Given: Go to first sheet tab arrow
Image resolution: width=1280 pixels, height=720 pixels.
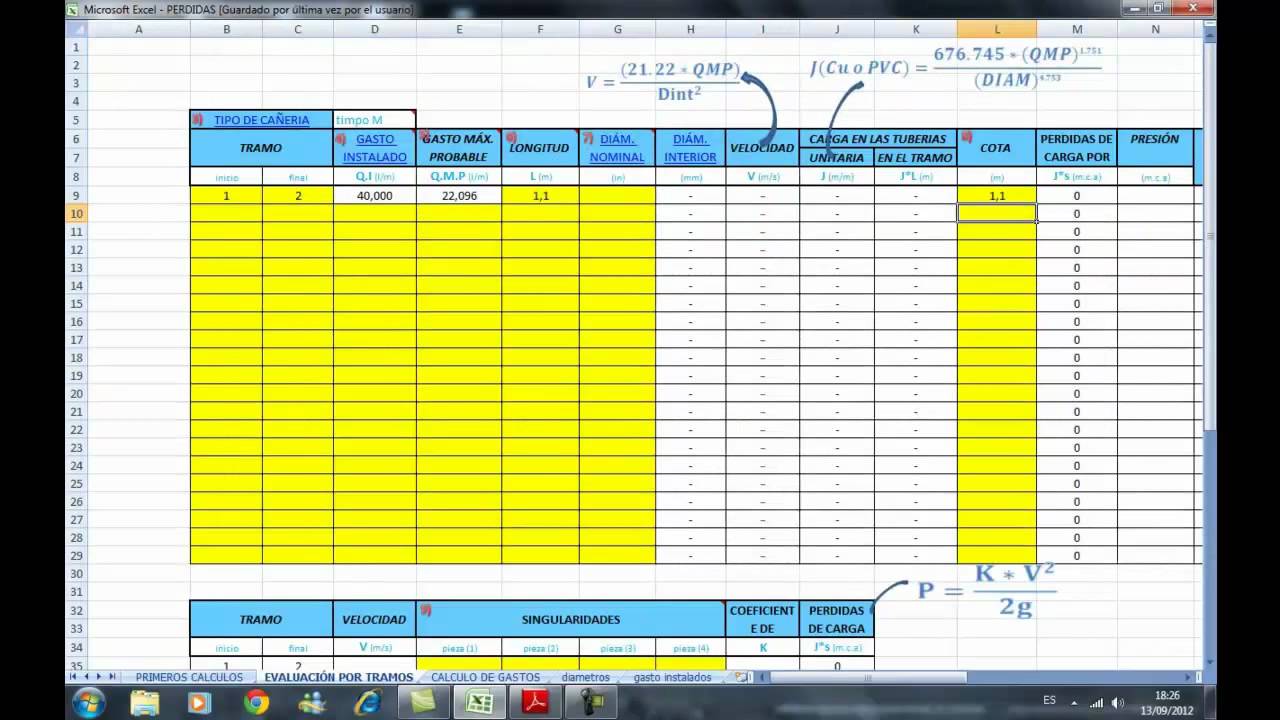Looking at the screenshot, I should [73, 677].
